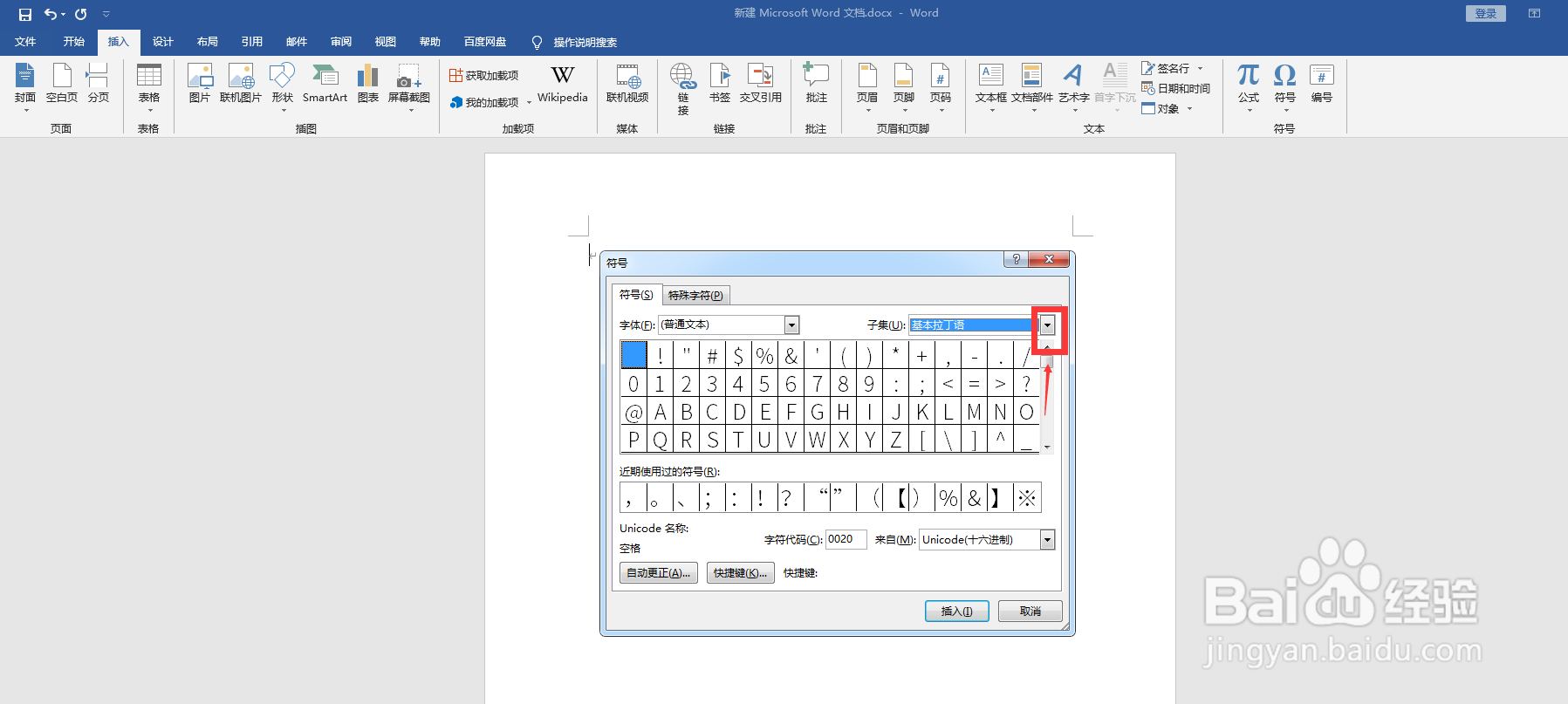Insert a hyperlink (链接)

coord(683,88)
